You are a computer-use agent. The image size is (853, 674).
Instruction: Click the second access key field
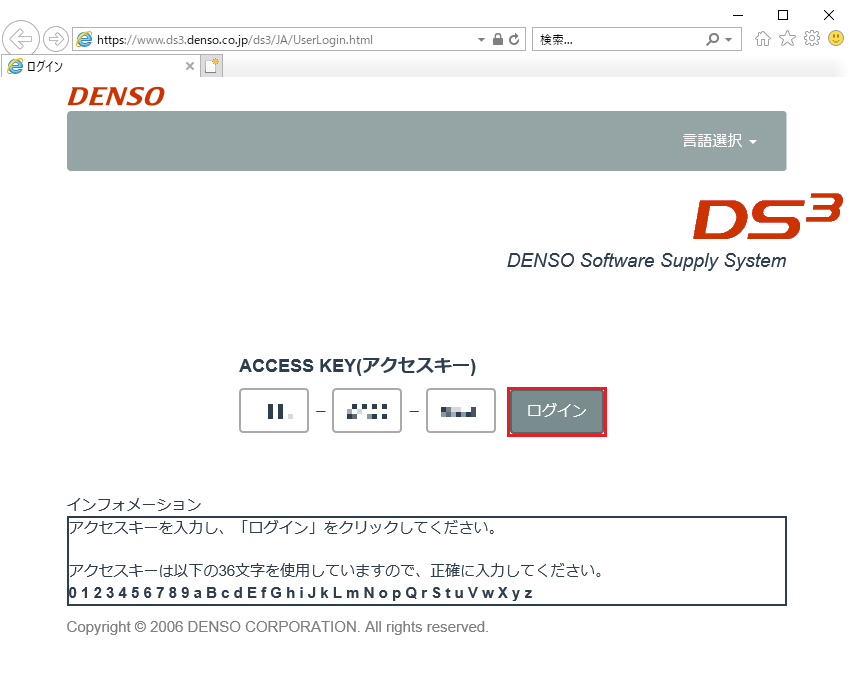coord(367,411)
